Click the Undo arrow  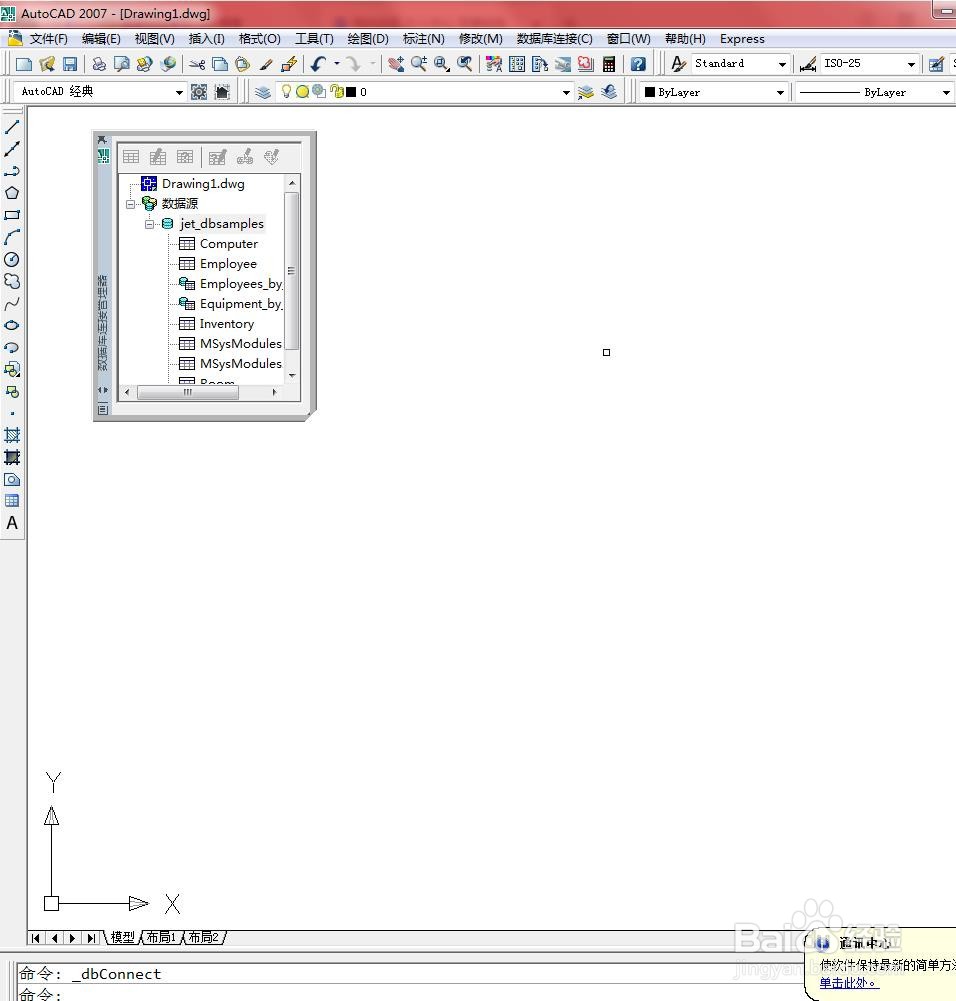pyautogui.click(x=318, y=64)
